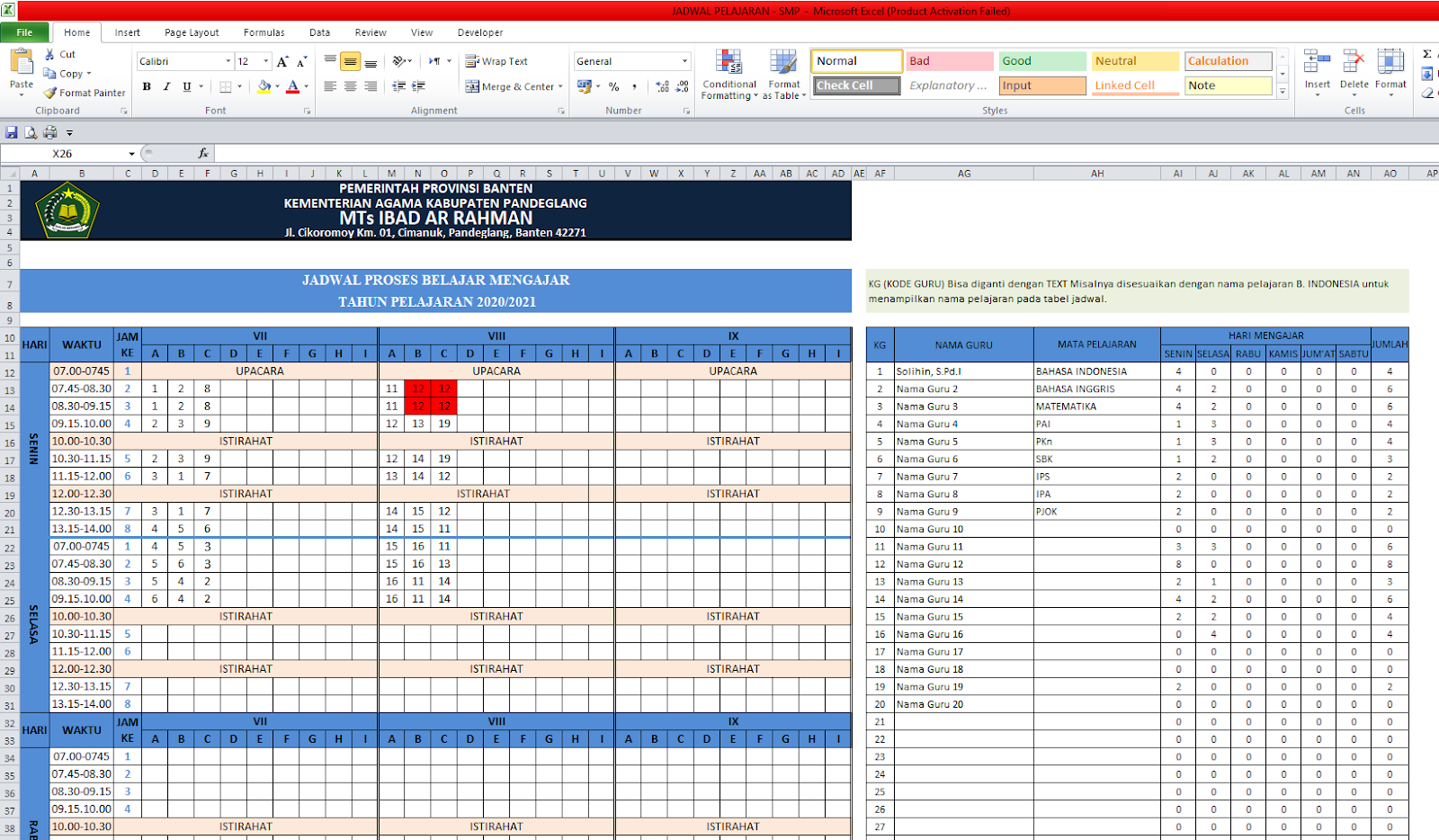Screen dimensions: 1439x840
Task: Save the workbook from Quick Access toolbar
Action: 12,132
